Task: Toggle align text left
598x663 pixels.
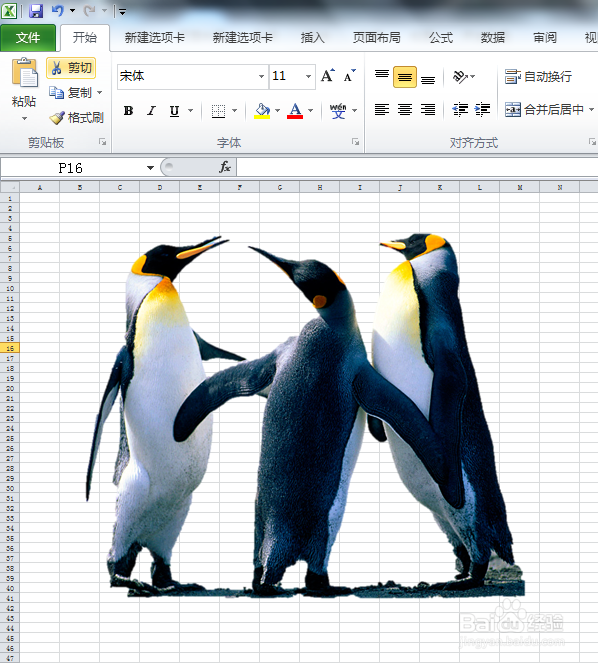Action: click(x=382, y=110)
